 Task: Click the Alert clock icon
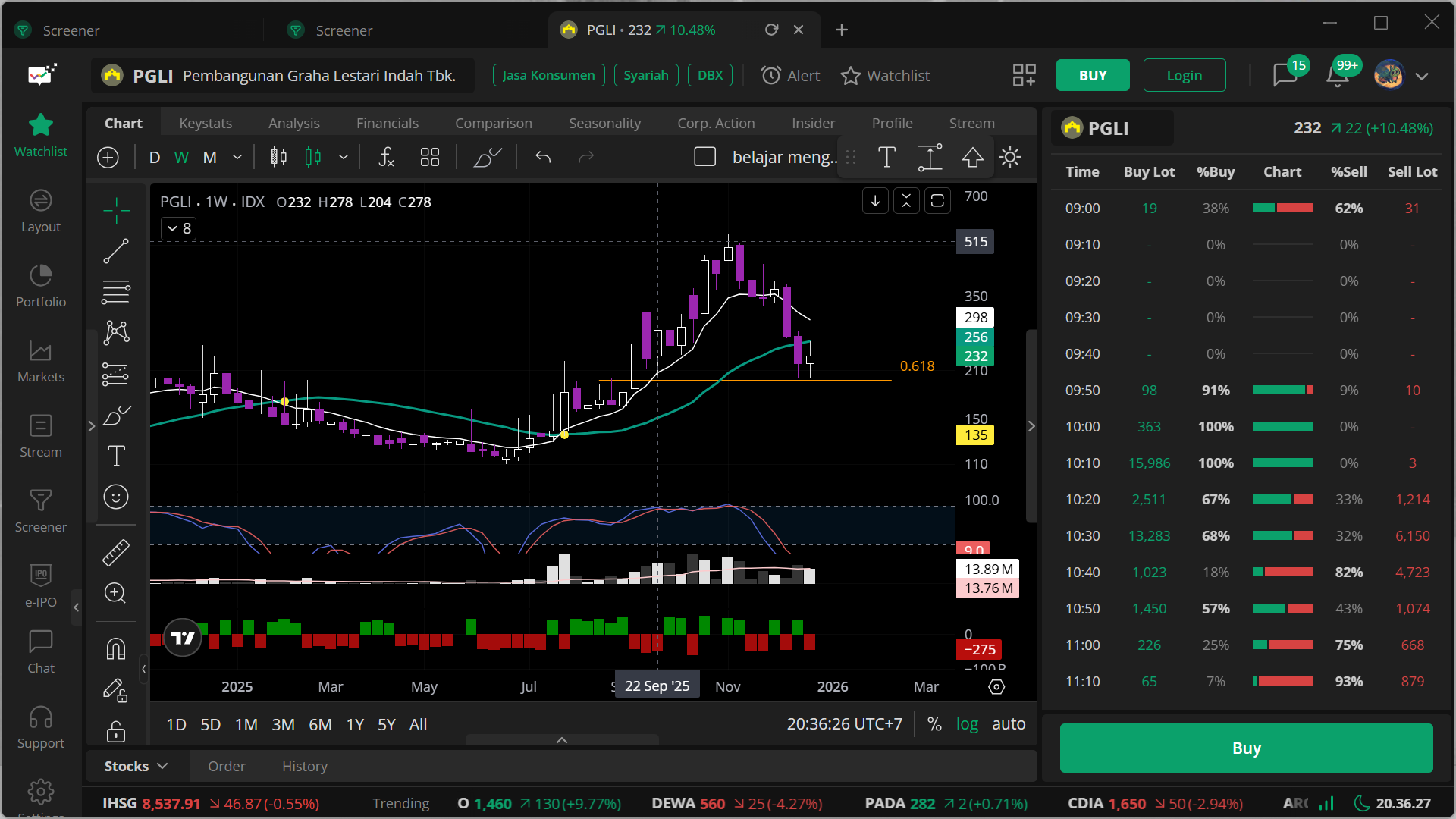point(771,76)
